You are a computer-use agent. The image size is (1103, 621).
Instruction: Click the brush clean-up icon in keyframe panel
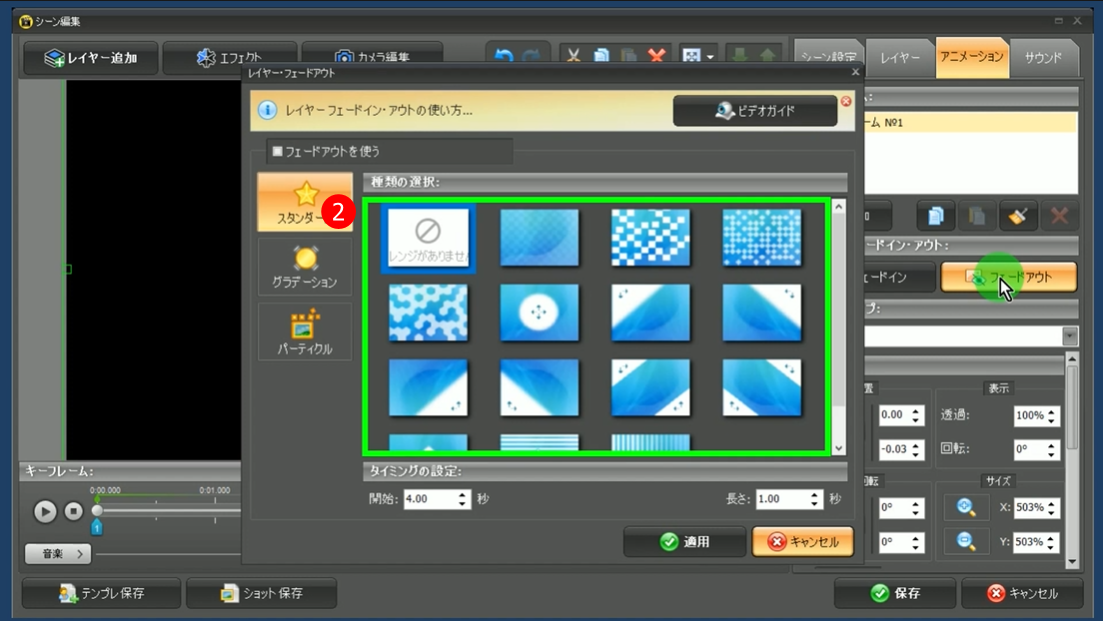1017,216
